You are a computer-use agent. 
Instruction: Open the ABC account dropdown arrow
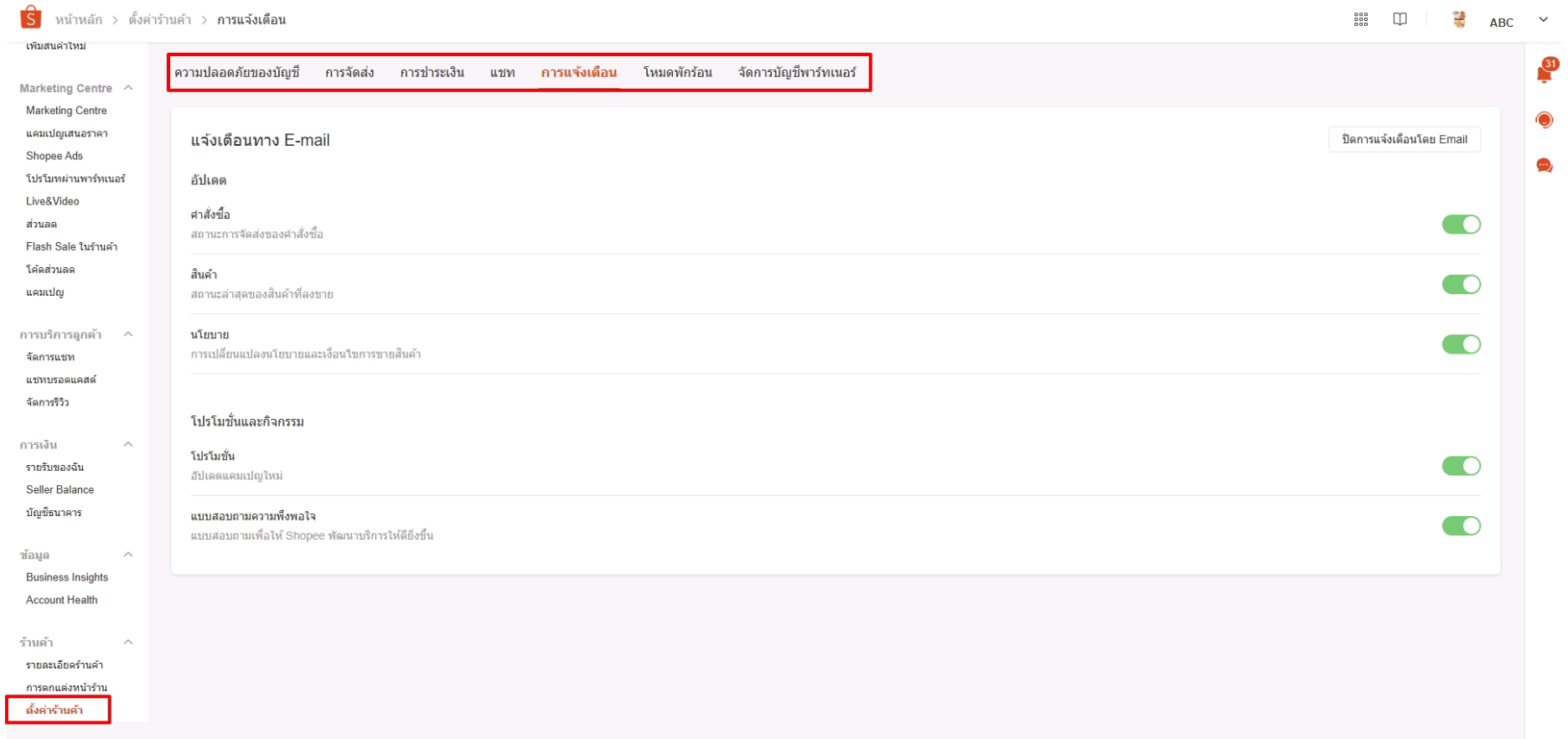pyautogui.click(x=1543, y=21)
